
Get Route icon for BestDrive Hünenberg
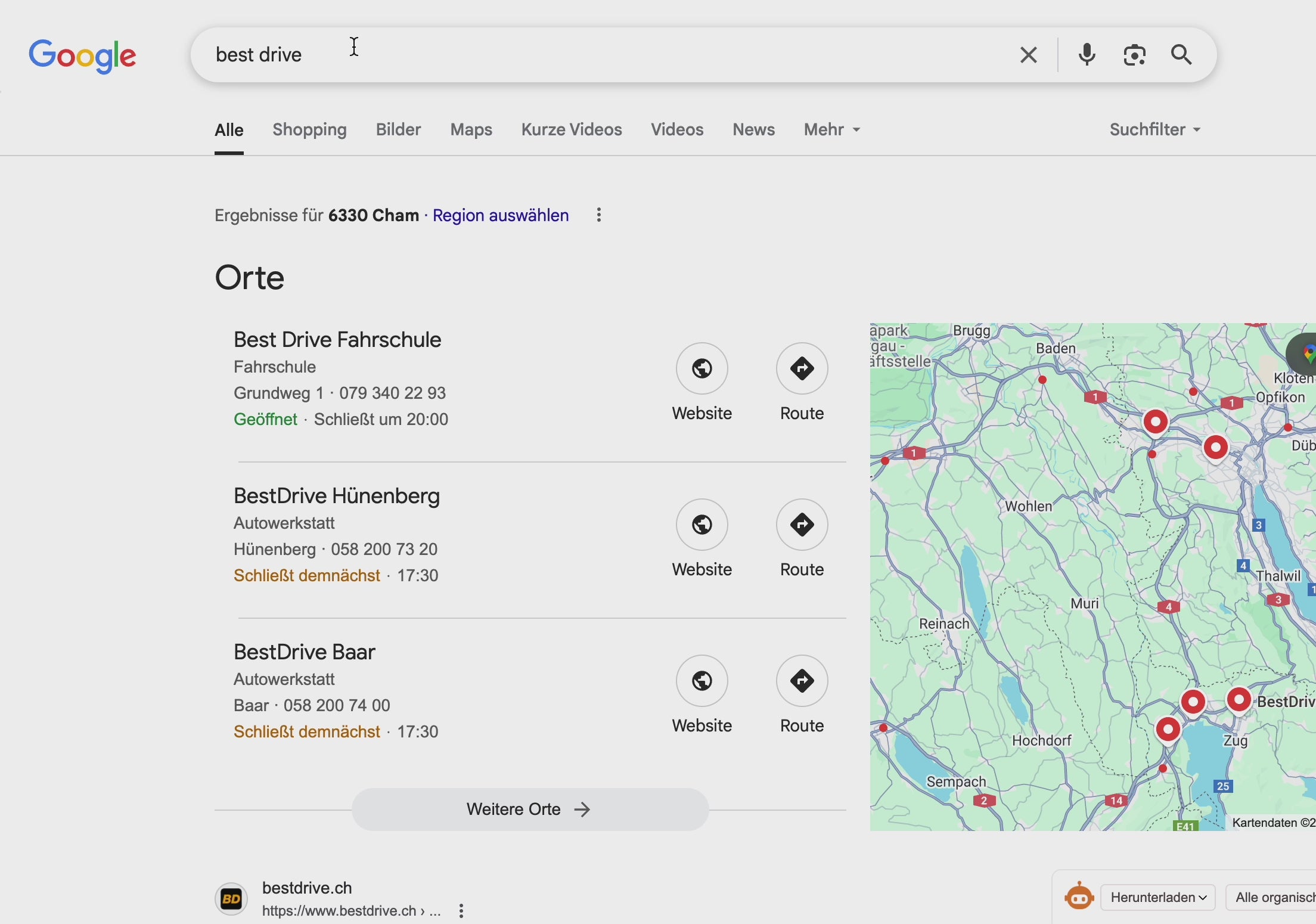pos(802,525)
